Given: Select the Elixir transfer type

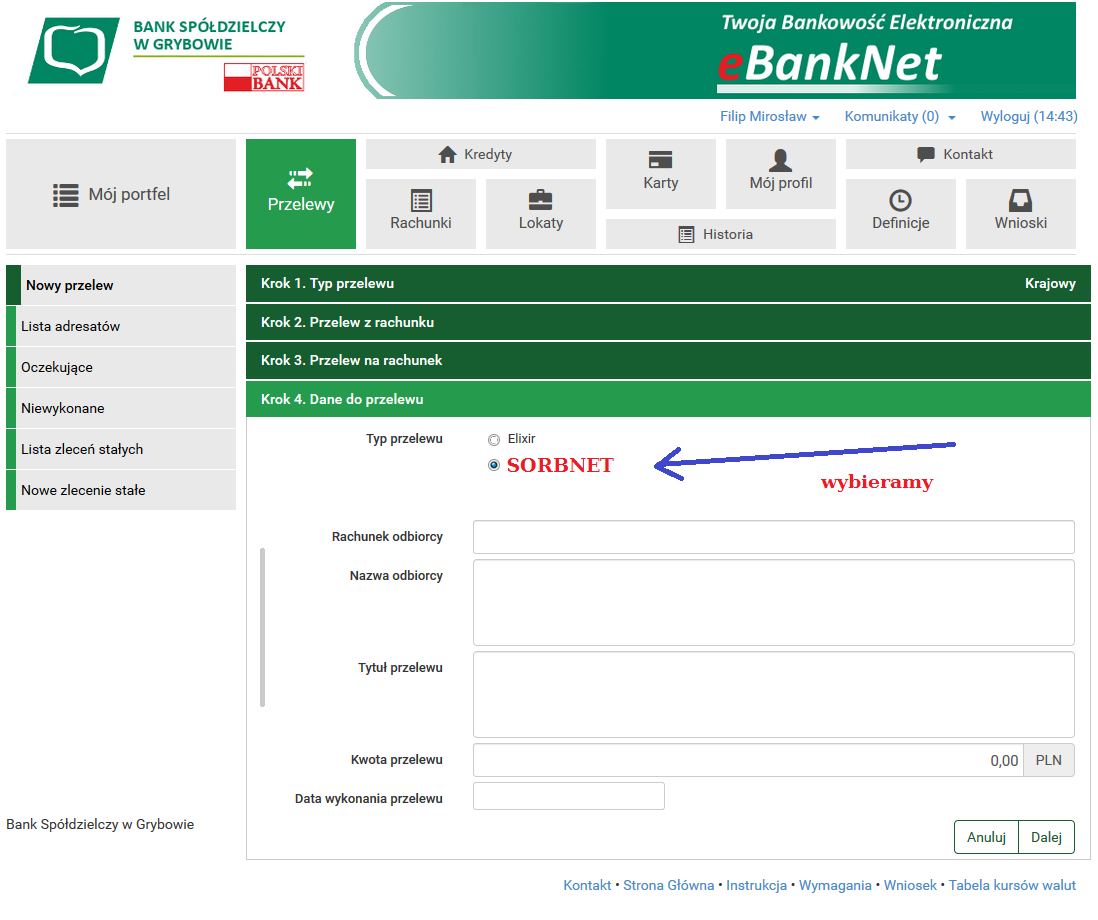Looking at the screenshot, I should (494, 440).
